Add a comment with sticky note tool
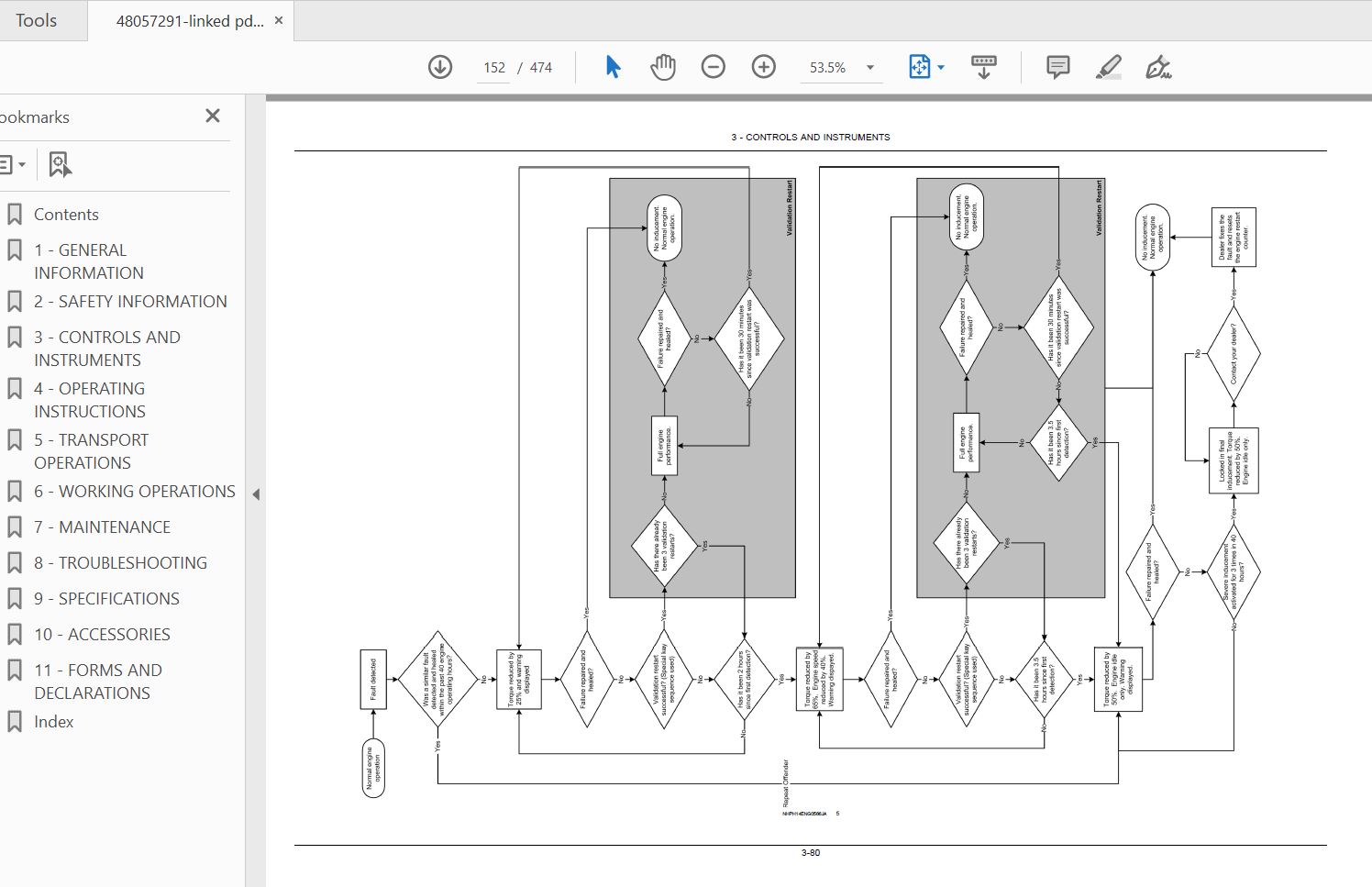The height and width of the screenshot is (887, 1372). pyautogui.click(x=1058, y=67)
